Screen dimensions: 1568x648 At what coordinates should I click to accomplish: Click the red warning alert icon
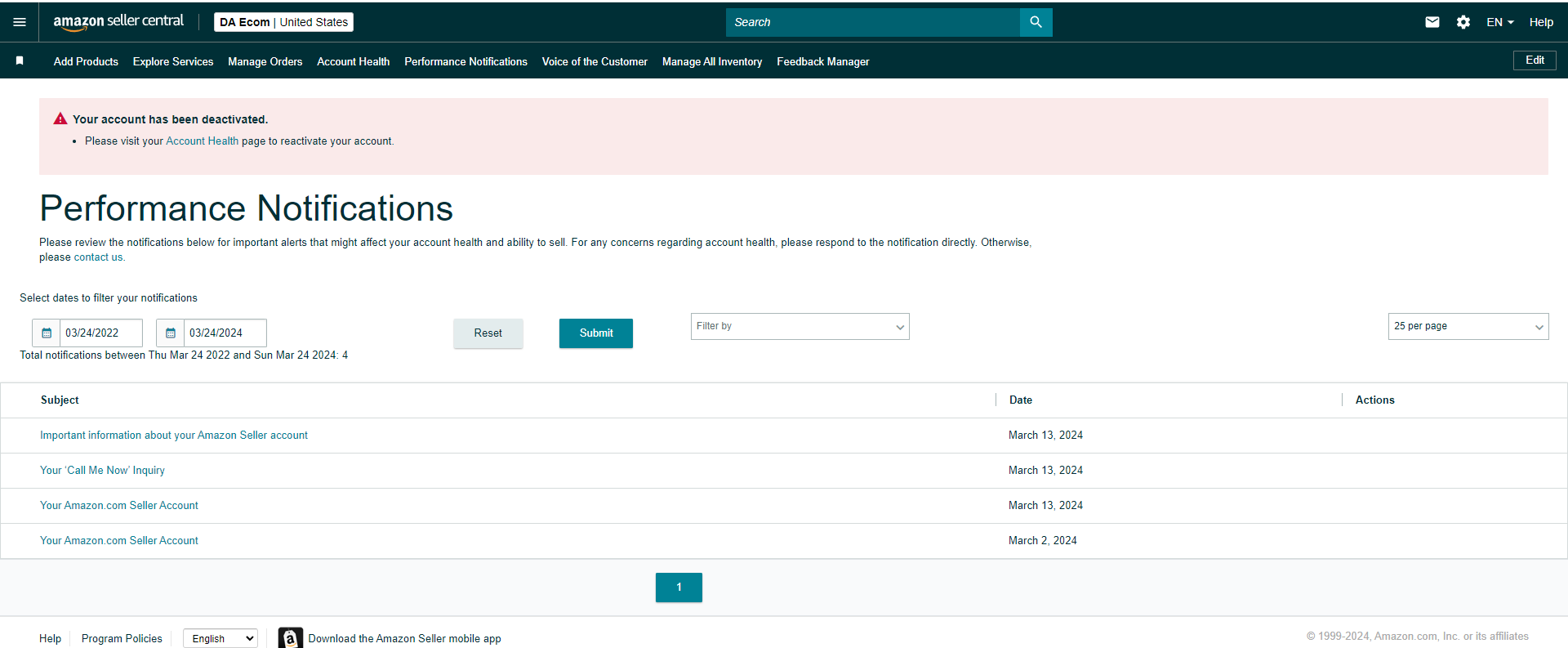tap(60, 119)
